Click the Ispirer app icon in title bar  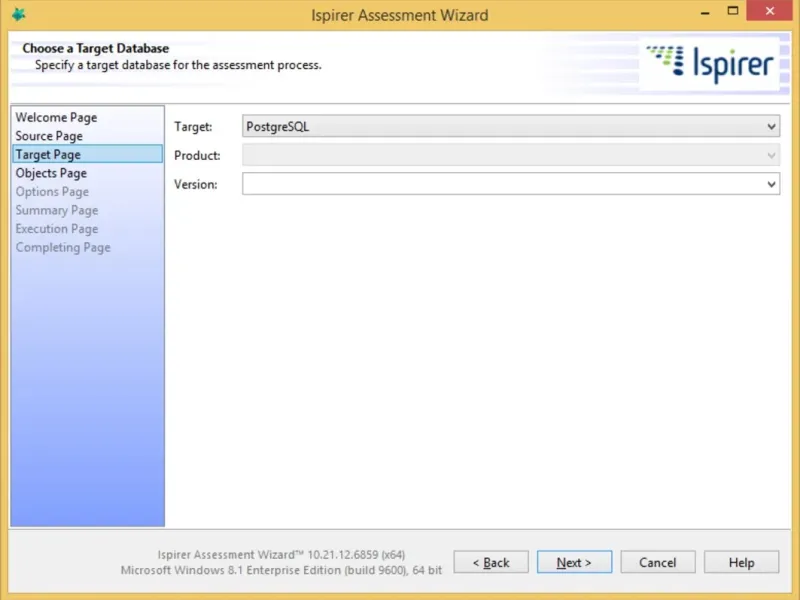[x=19, y=14]
